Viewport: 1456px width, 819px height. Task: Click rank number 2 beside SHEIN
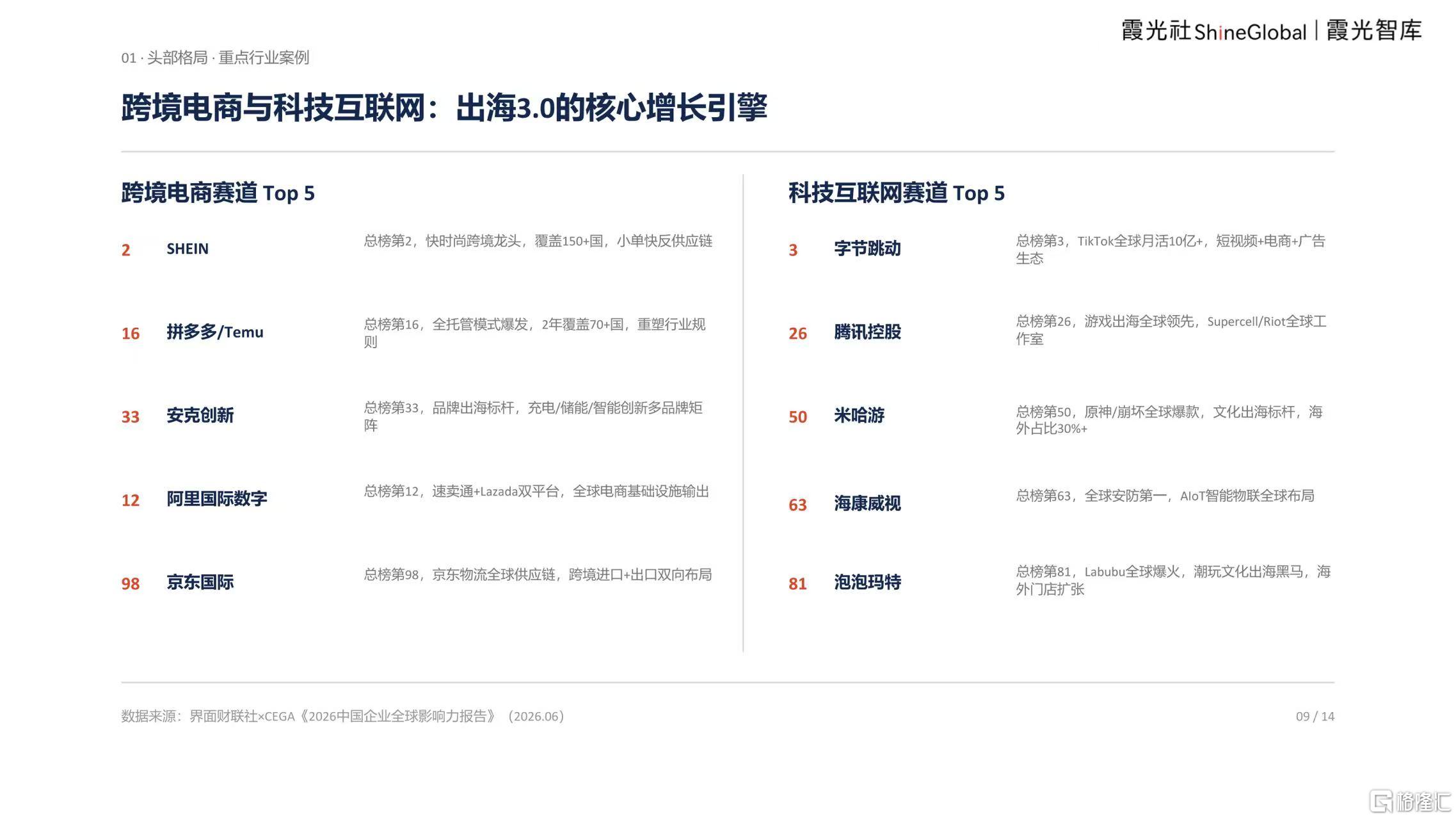(x=125, y=250)
